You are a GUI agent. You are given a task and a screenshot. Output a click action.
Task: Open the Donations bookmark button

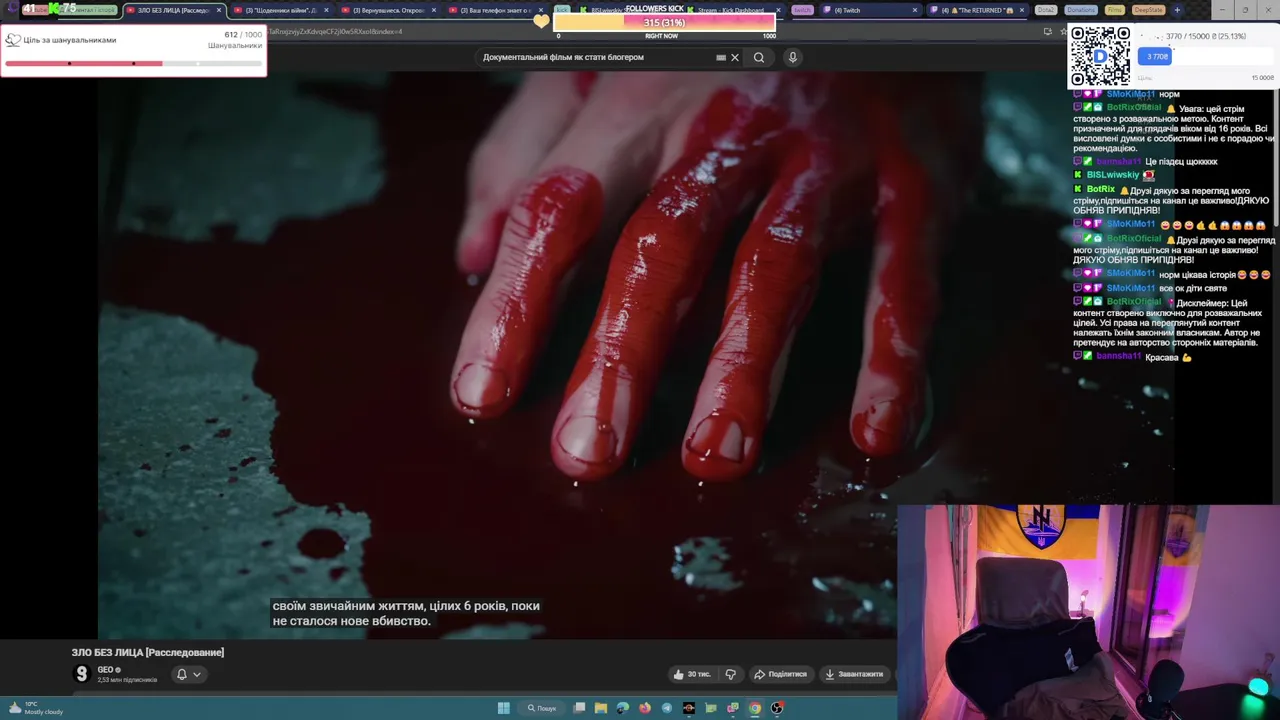pos(1081,10)
